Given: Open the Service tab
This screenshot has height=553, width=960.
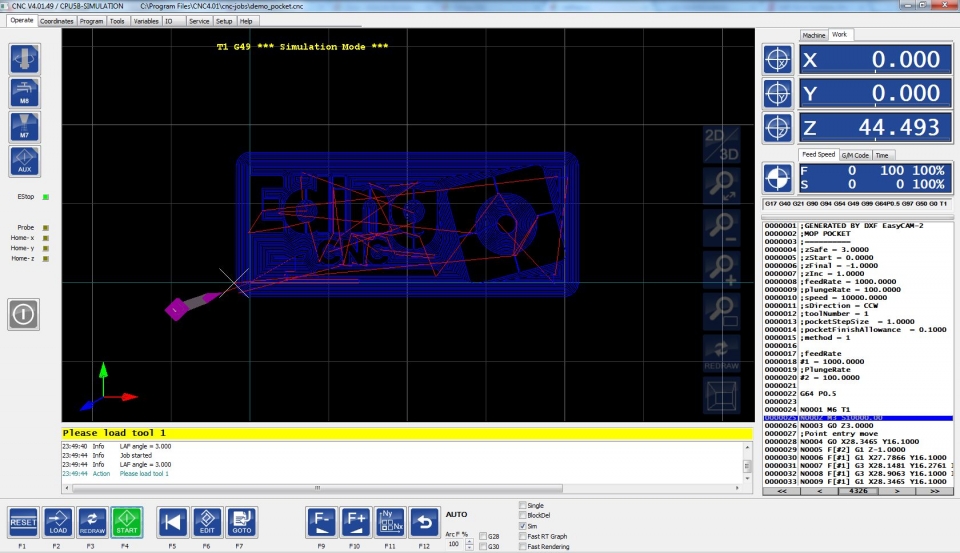Looking at the screenshot, I should coord(199,21).
